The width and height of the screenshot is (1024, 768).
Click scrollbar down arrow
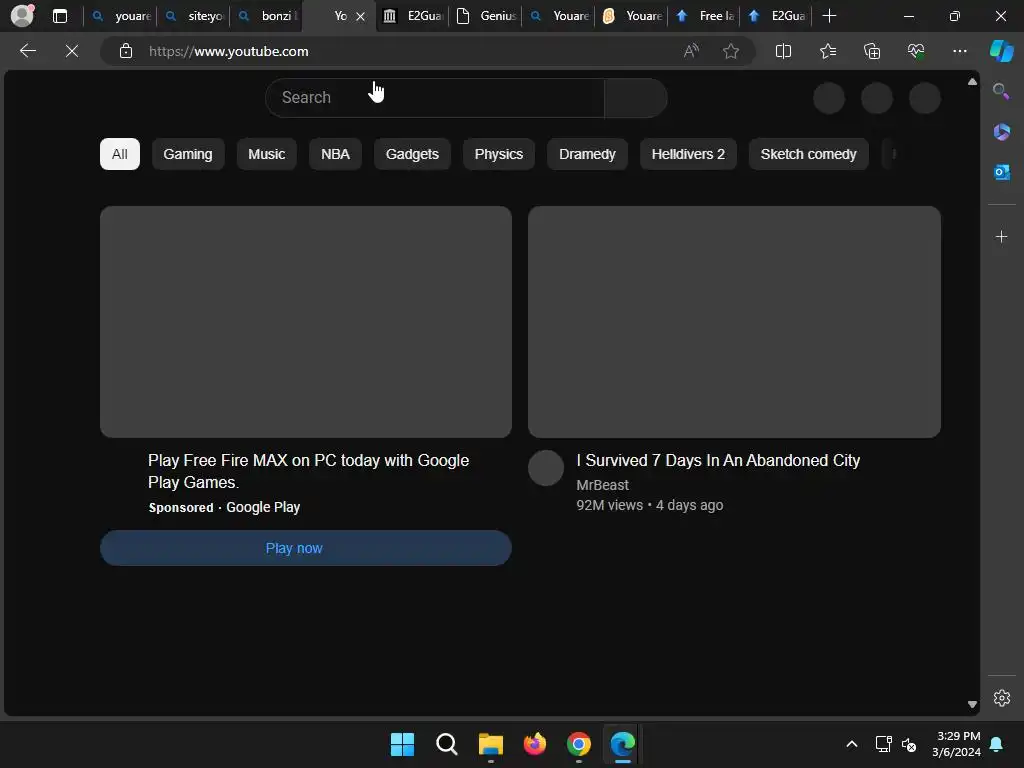pyautogui.click(x=972, y=704)
